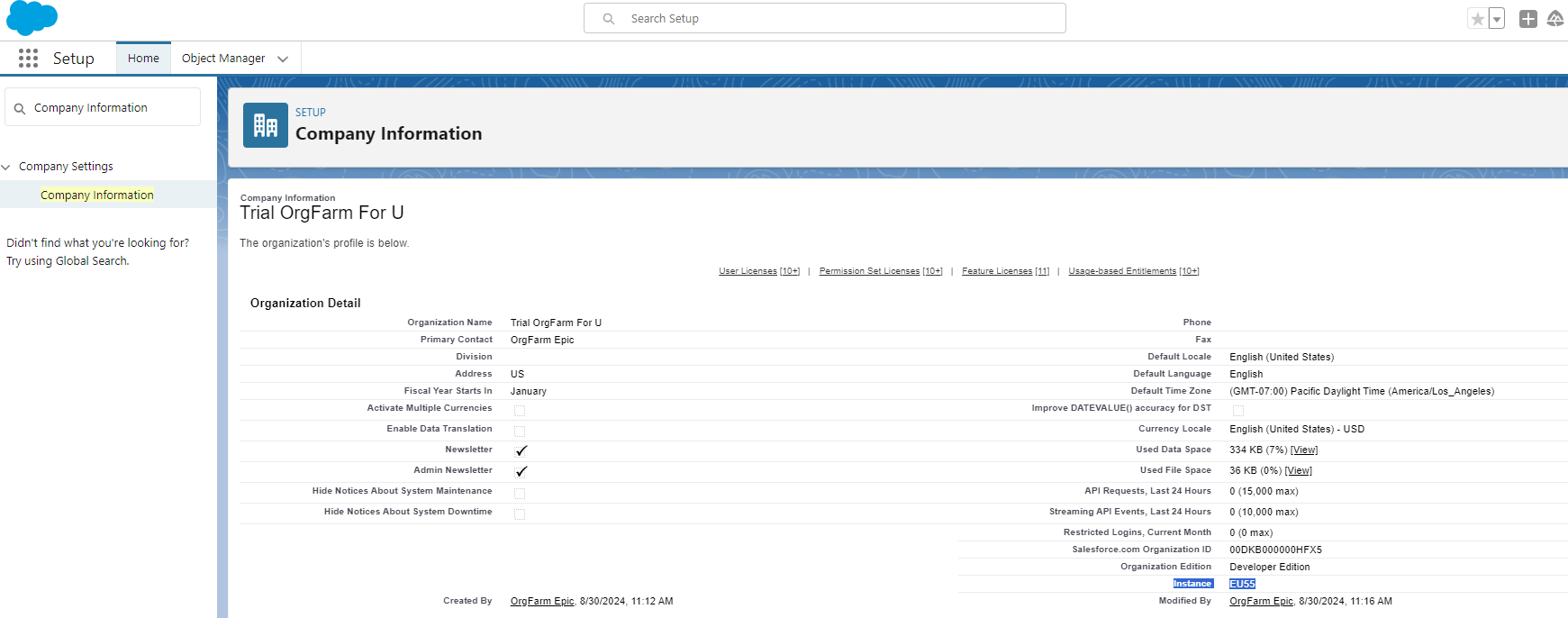The width and height of the screenshot is (1568, 618).
Task: Click the Company Information building icon
Action: [x=266, y=125]
